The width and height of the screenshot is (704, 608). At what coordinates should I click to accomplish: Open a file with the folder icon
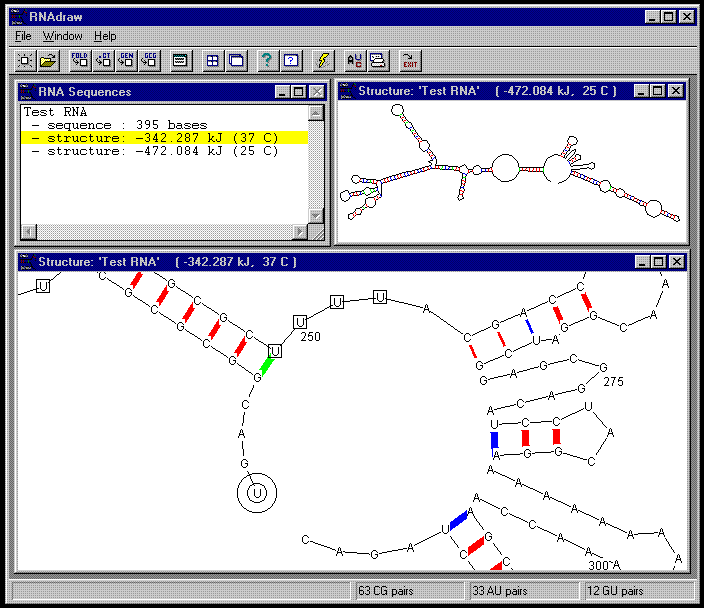[x=48, y=60]
